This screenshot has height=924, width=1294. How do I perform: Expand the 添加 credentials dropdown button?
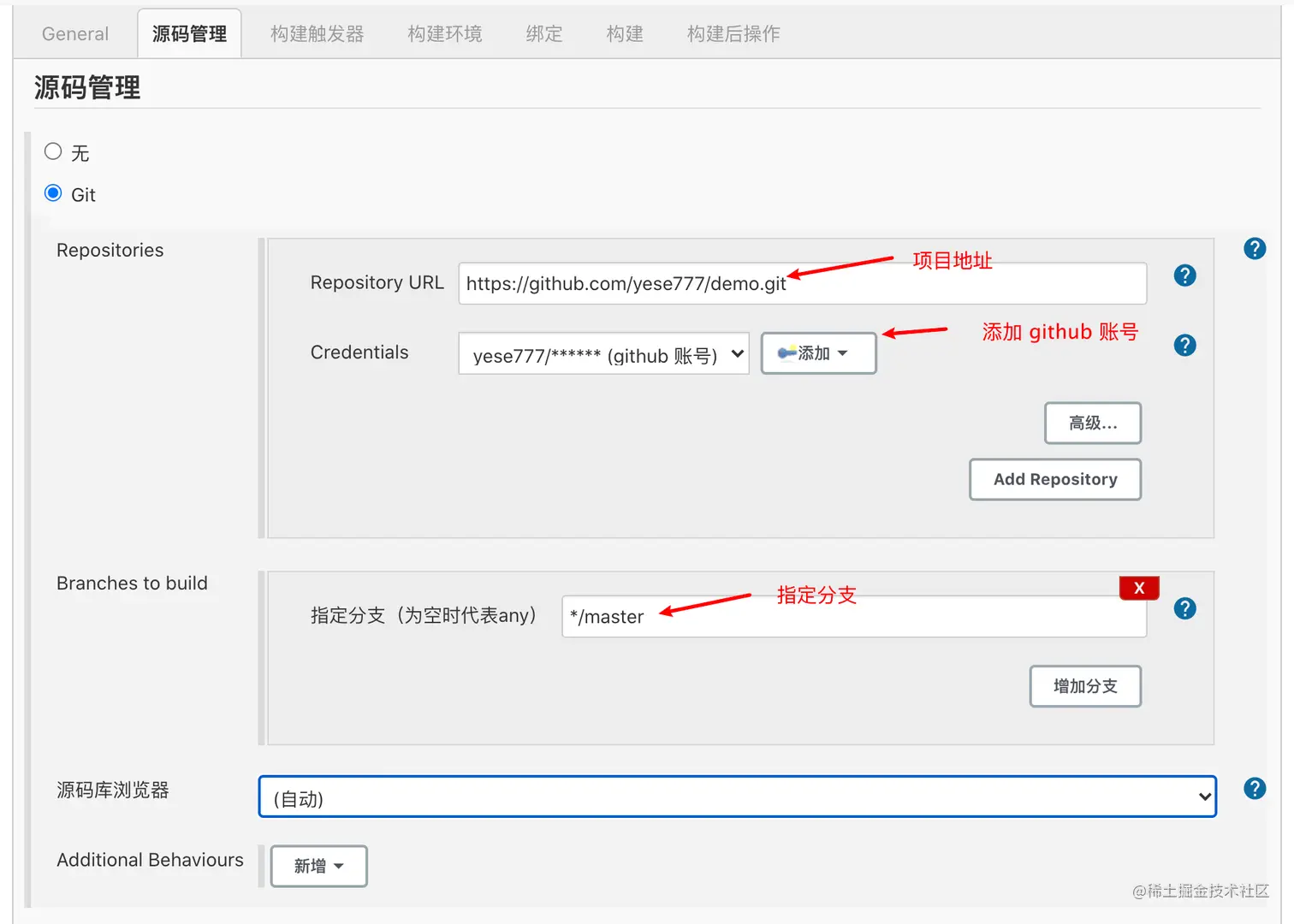point(818,353)
